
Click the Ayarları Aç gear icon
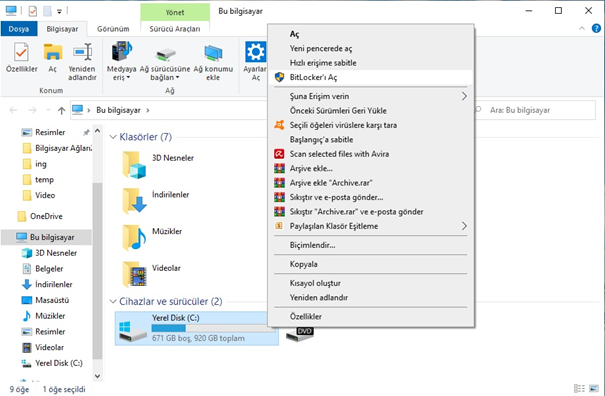[255, 52]
